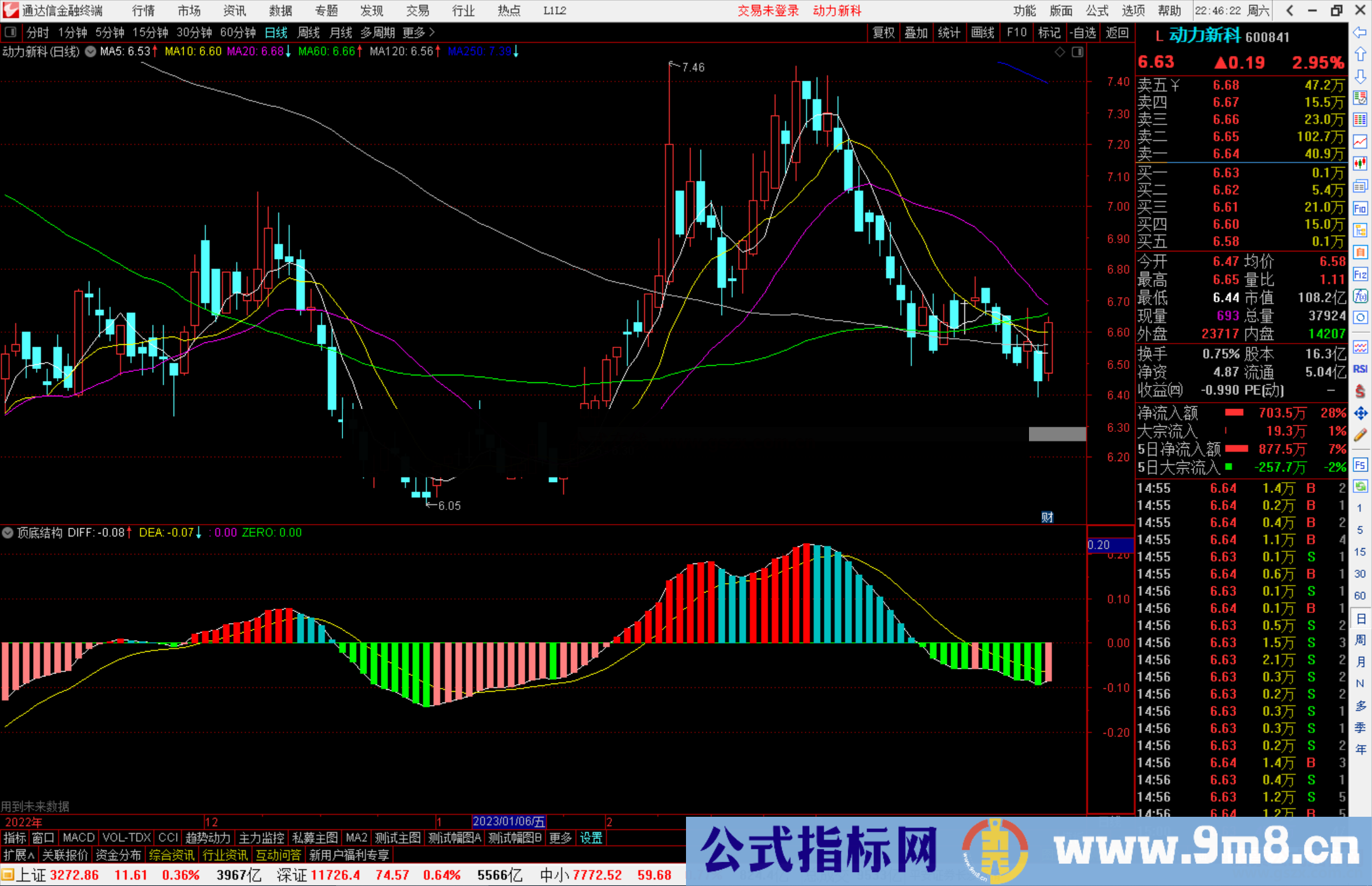Screen dimensions: 1372x886
Task: Switch to the 周线 period tab
Action: [x=308, y=32]
